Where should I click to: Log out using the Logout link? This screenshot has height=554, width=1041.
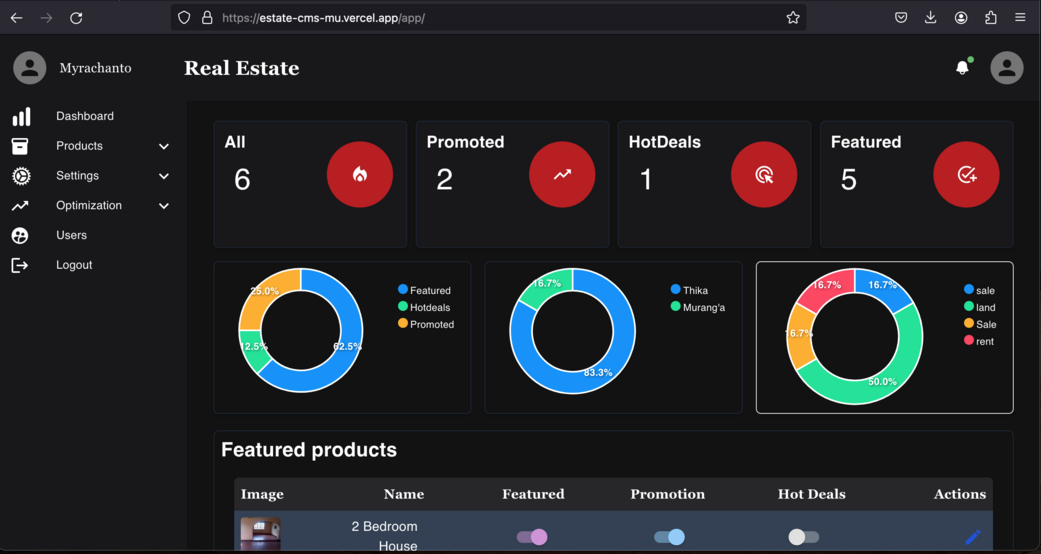(x=74, y=265)
